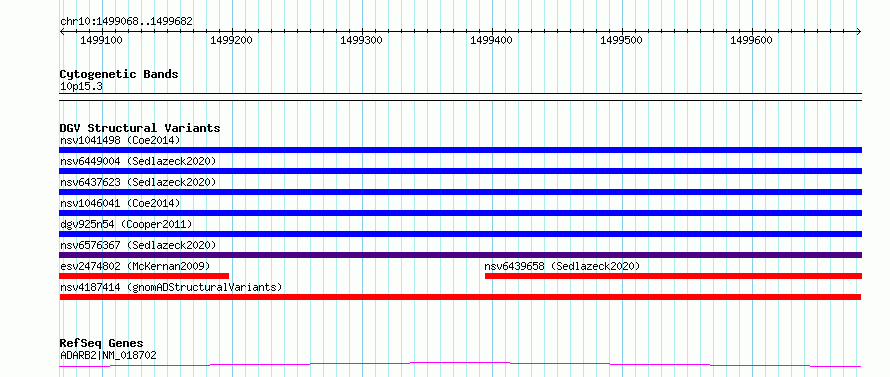Click the cytogenetic band 10p15.3 bar
This screenshot has height=377, width=890.
click(x=460, y=97)
